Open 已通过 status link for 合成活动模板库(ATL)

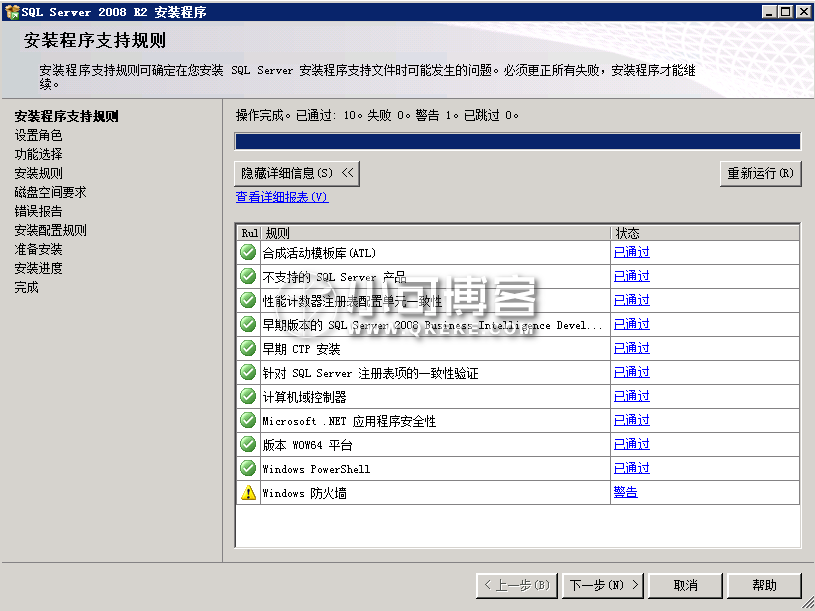(632, 252)
